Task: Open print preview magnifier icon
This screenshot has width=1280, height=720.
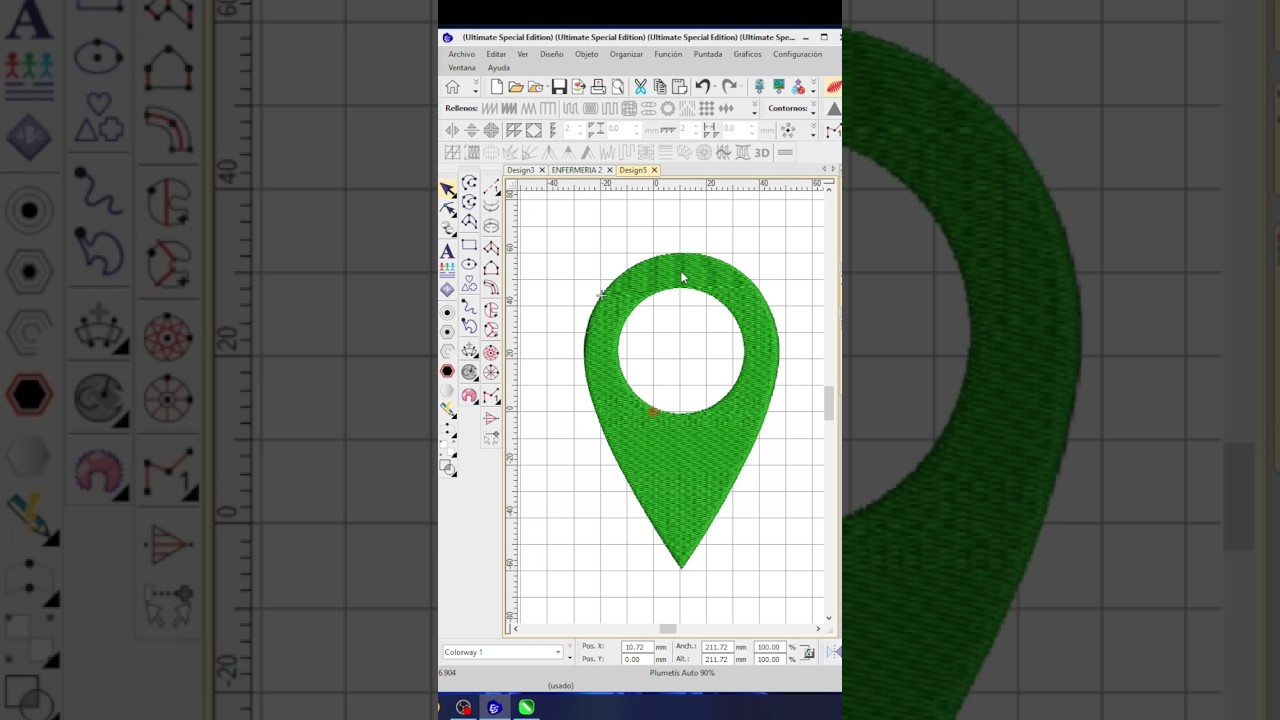Action: click(618, 87)
